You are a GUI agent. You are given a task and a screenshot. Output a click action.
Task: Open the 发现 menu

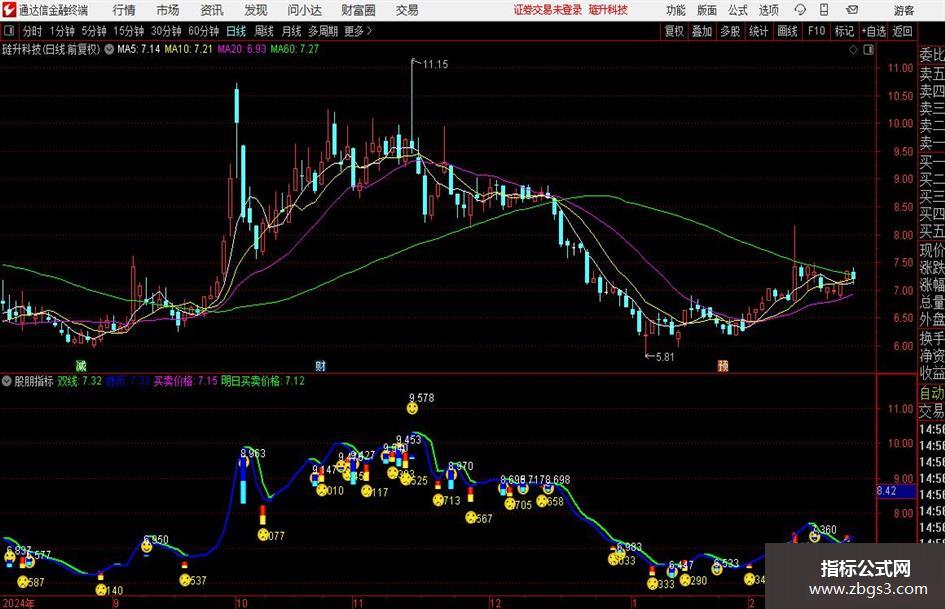256,10
